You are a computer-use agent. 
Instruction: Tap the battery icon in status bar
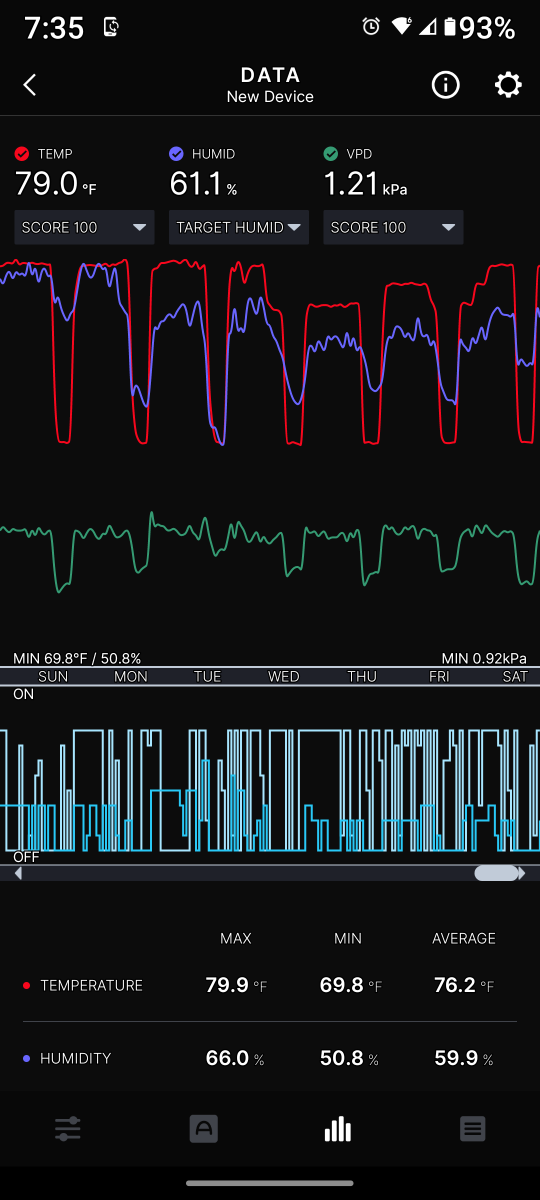[x=450, y=27]
